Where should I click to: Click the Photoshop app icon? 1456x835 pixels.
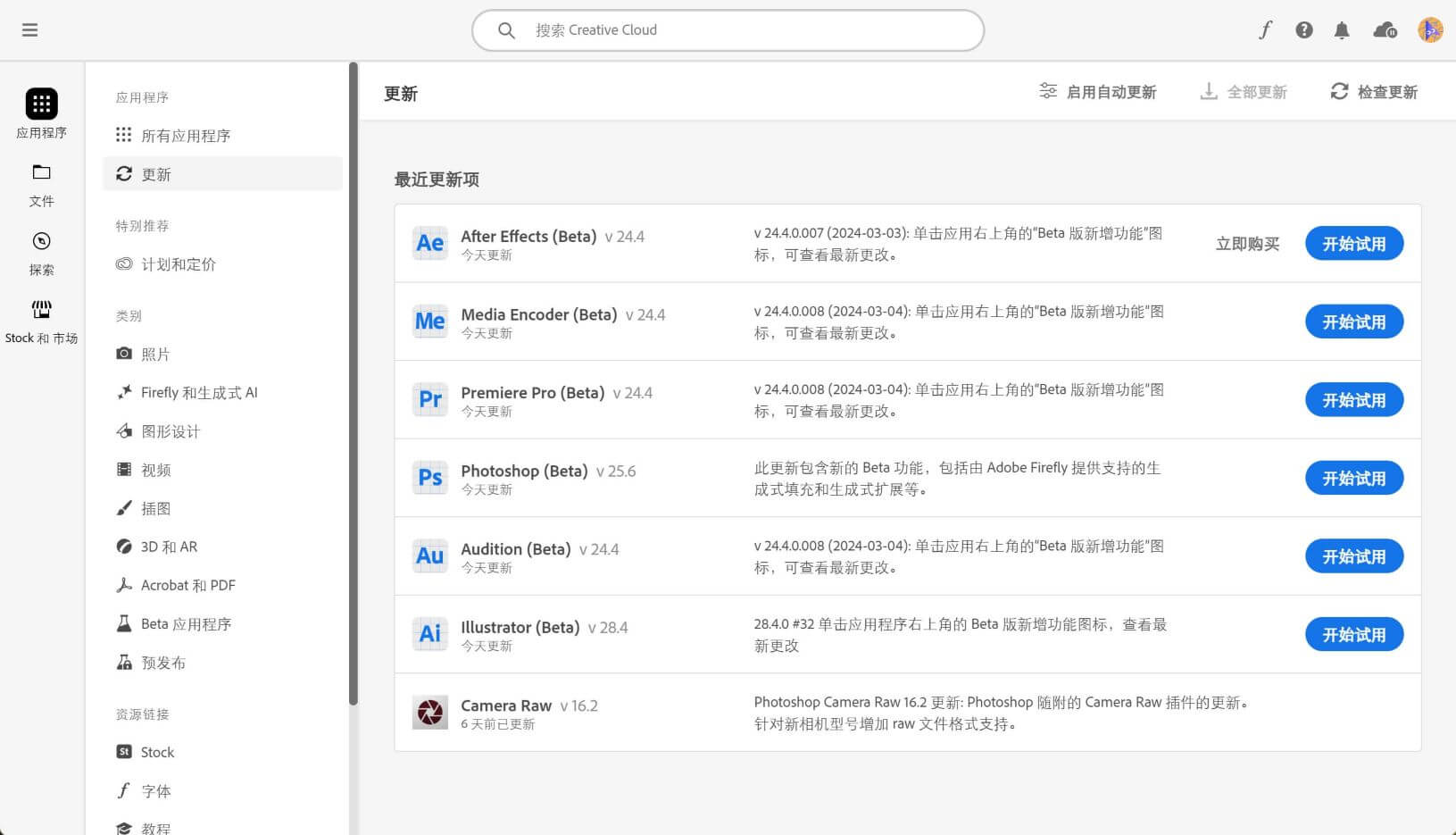tap(429, 478)
